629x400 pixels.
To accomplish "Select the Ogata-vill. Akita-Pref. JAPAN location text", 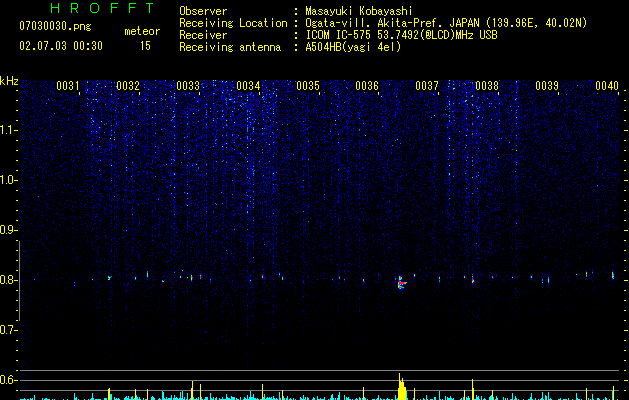I will tap(446, 23).
